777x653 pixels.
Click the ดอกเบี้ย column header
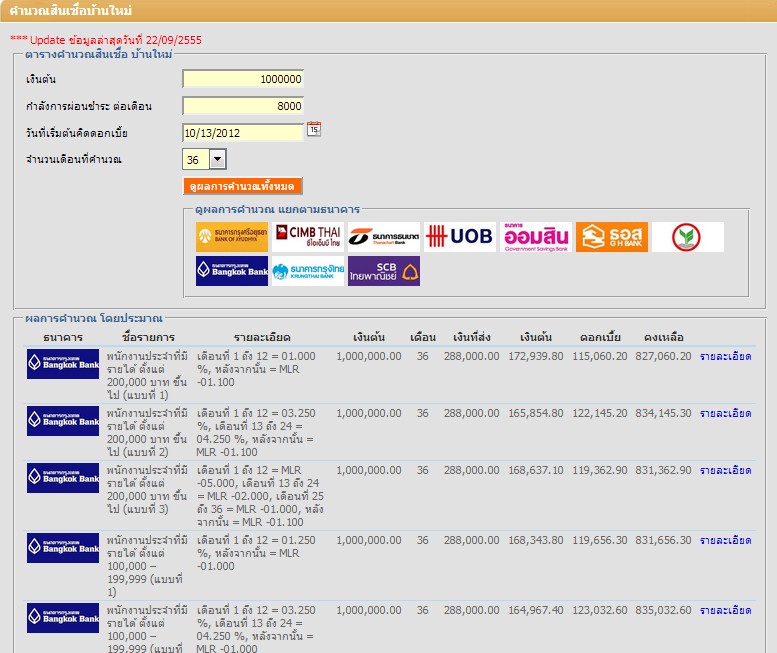tap(600, 337)
